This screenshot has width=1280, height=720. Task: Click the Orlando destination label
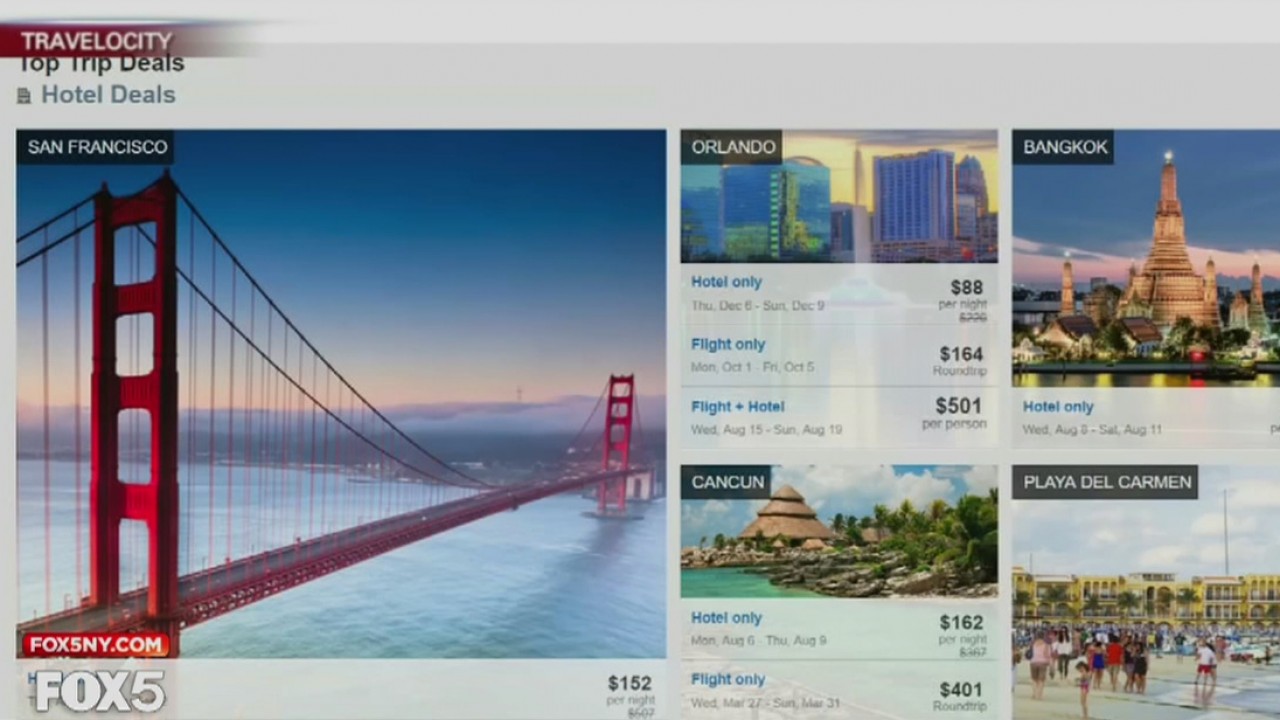(733, 147)
